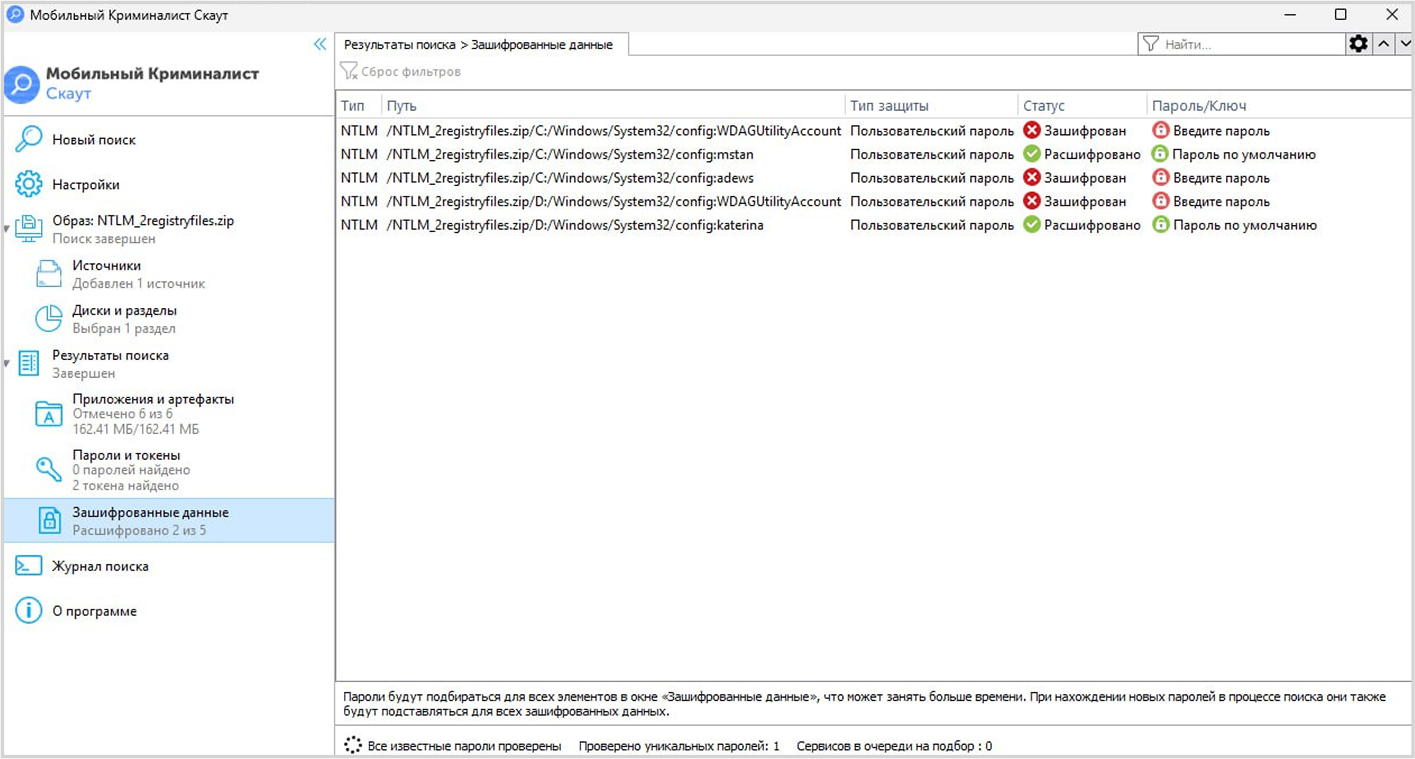
Task: Open About program sidebar item
Action: 94,611
